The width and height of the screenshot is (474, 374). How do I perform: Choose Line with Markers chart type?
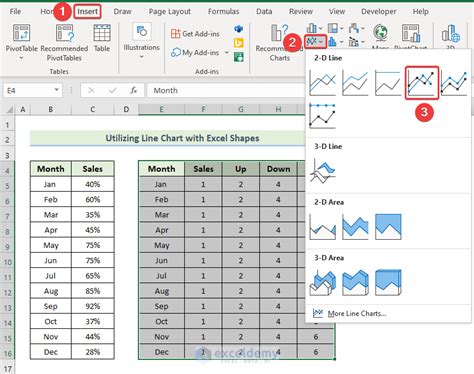click(422, 83)
